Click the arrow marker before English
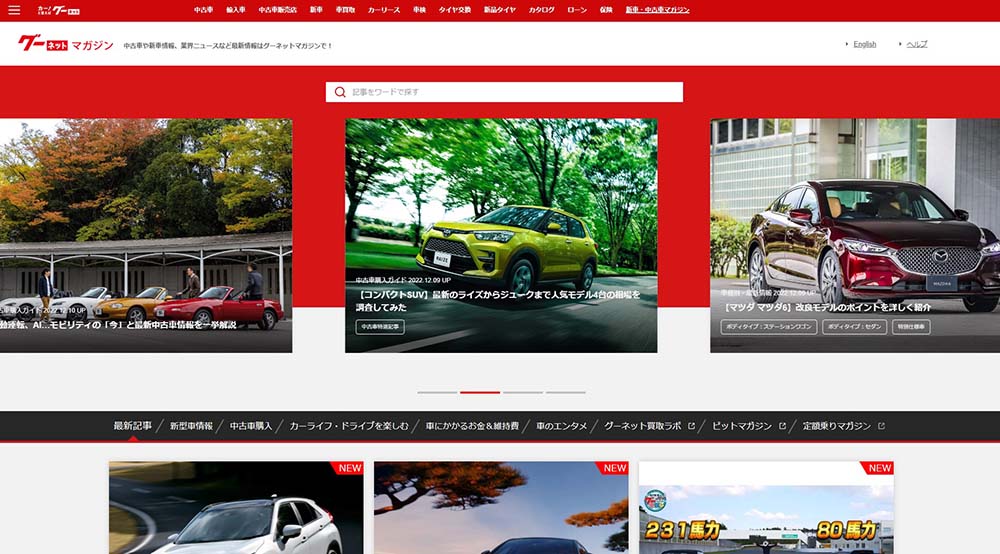1000x554 pixels. 847,44
